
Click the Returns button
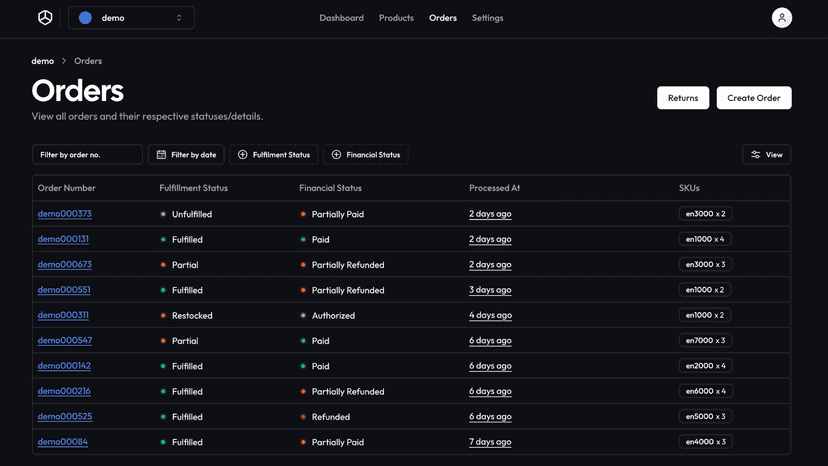(683, 98)
